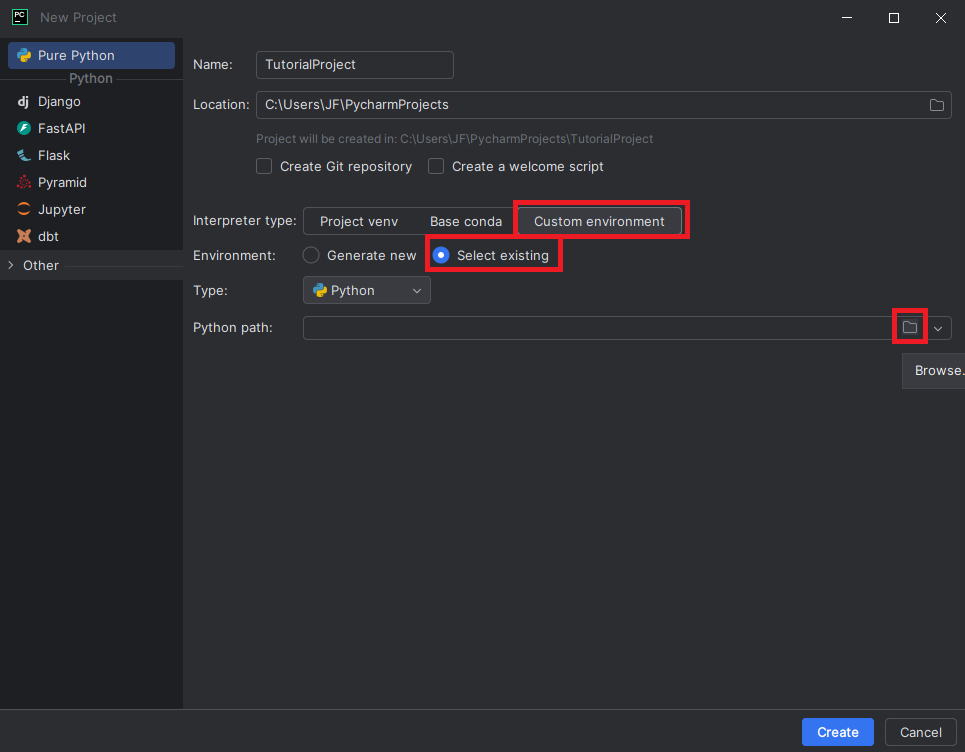Maximize the New Project window
This screenshot has height=752, width=965.
pos(894,18)
